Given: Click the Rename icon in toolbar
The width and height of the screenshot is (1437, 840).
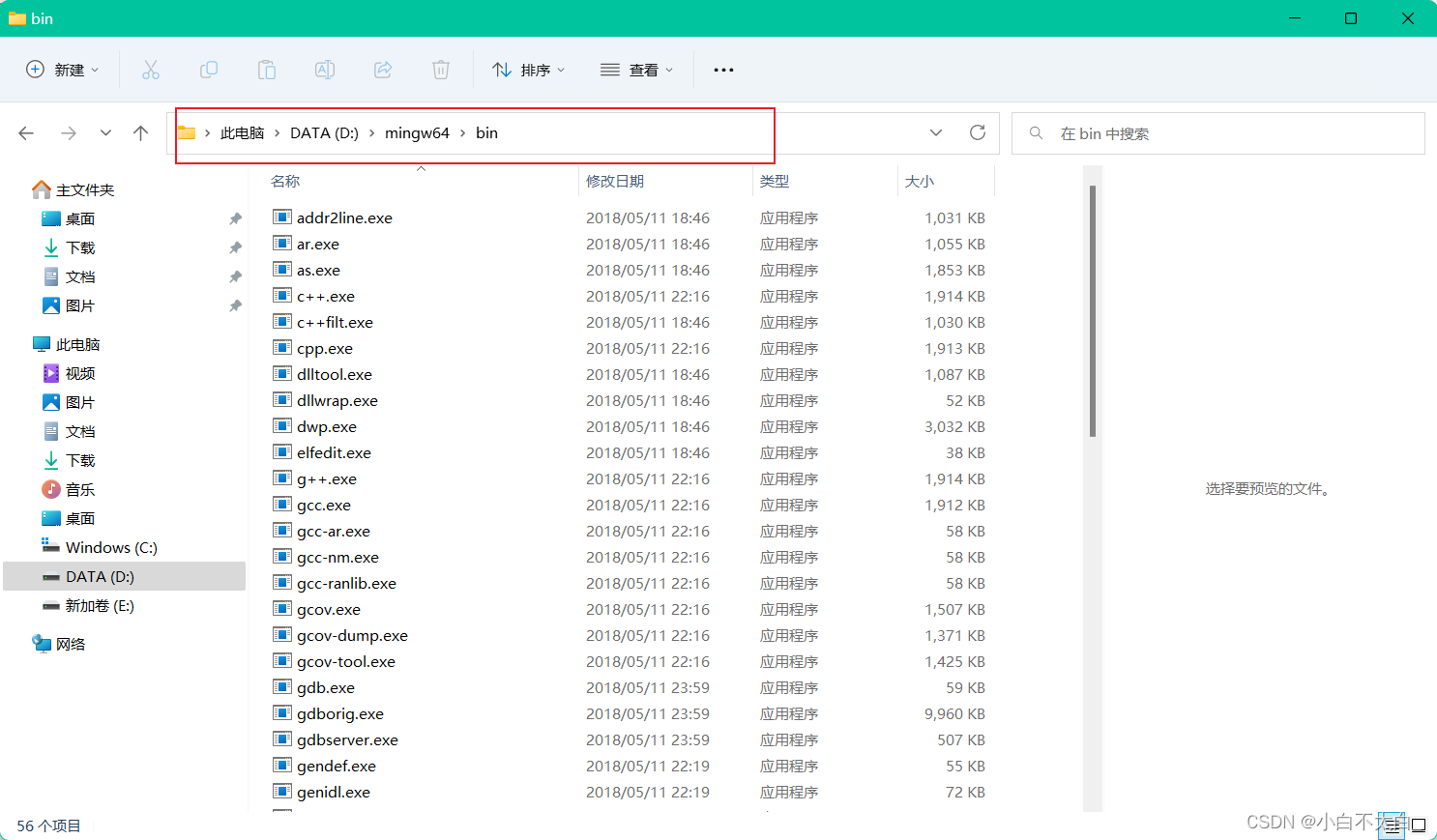Looking at the screenshot, I should 325,70.
